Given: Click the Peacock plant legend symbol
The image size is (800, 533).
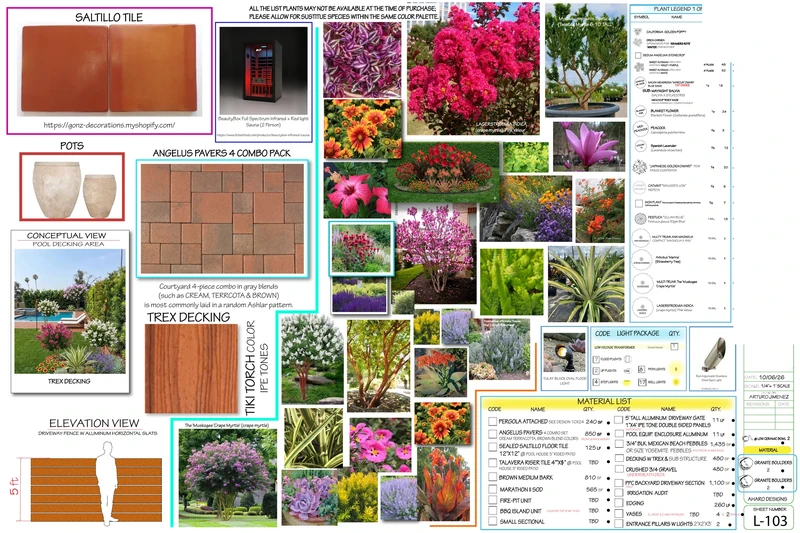Looking at the screenshot, I should 640,129.
